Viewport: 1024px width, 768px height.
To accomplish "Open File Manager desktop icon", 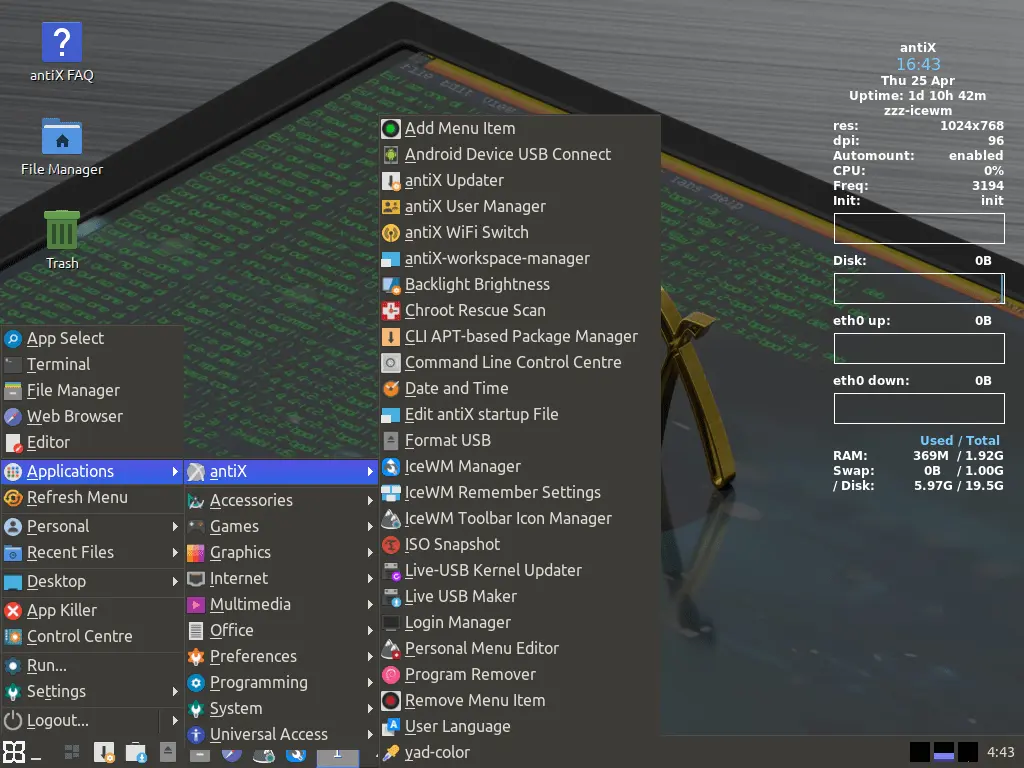I will (x=62, y=146).
